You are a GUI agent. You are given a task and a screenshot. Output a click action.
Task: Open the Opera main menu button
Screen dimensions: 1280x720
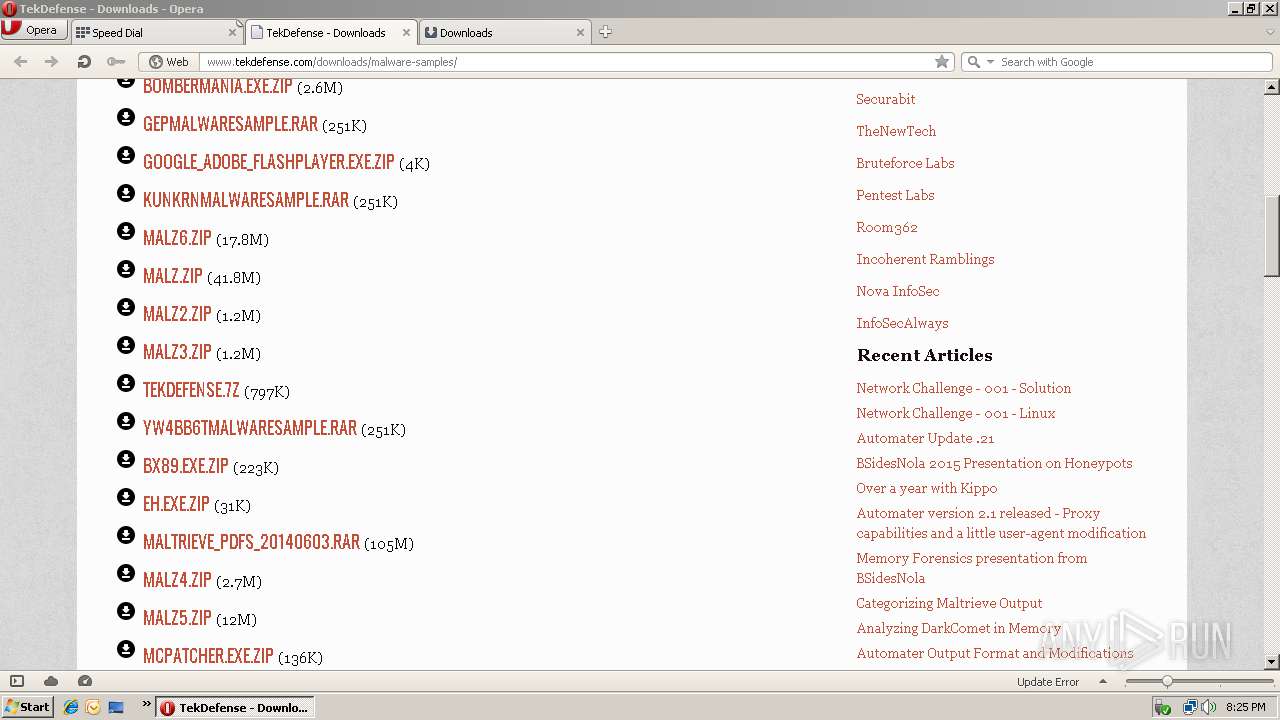(34, 30)
